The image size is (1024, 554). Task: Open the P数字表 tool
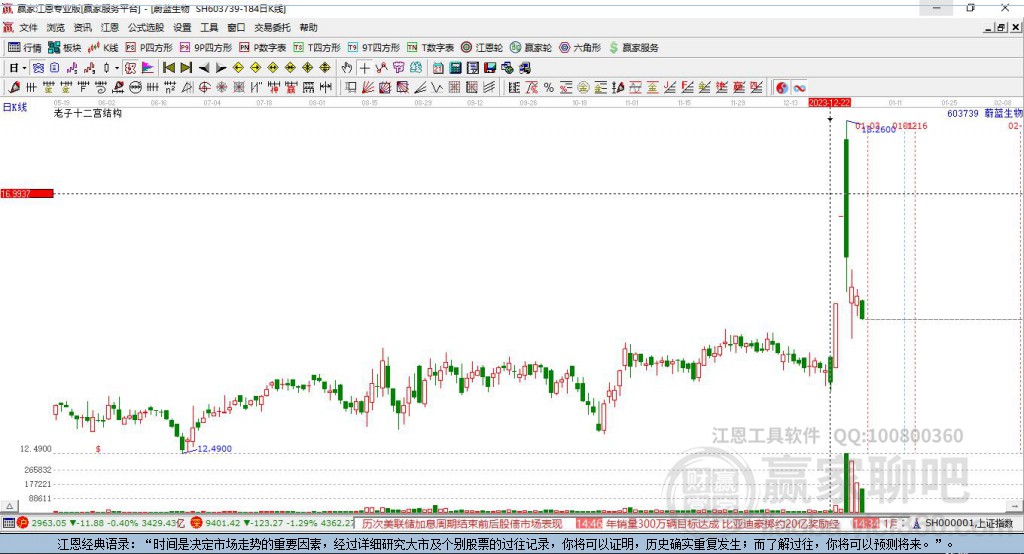tap(263, 48)
